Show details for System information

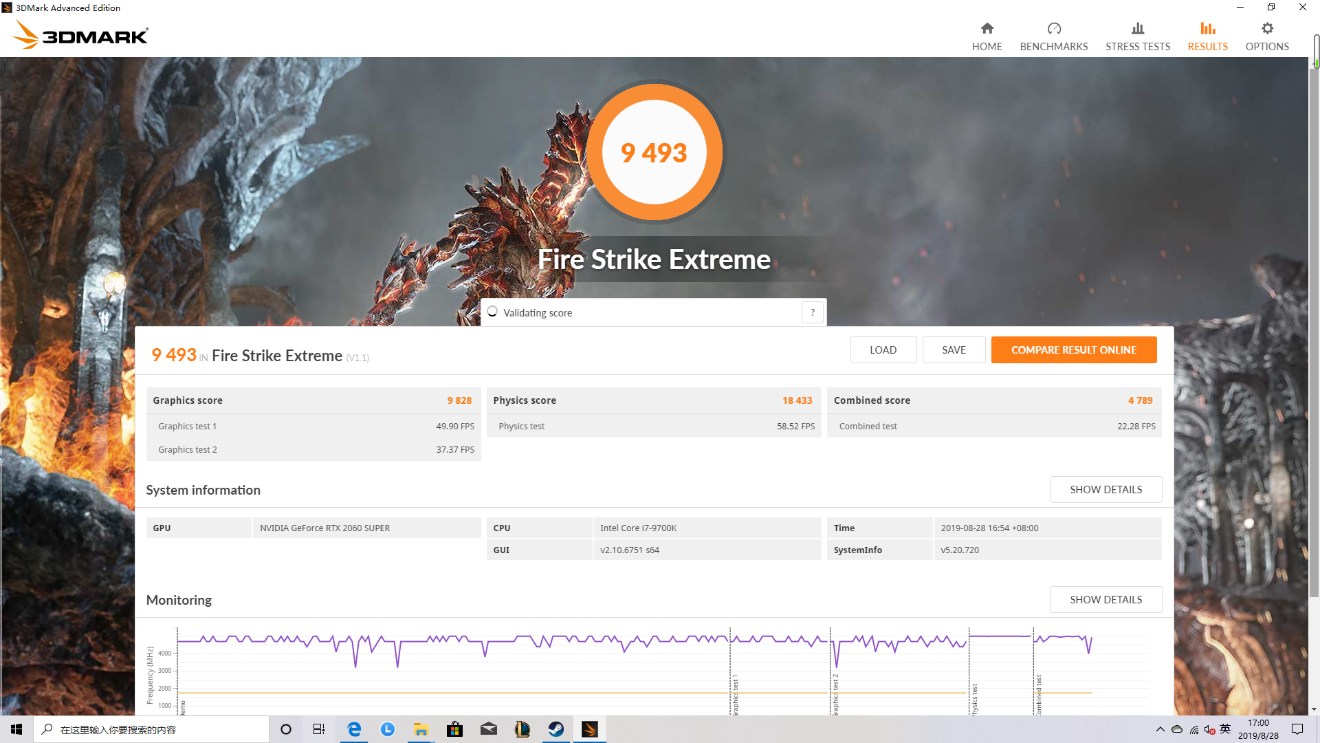coord(1105,489)
